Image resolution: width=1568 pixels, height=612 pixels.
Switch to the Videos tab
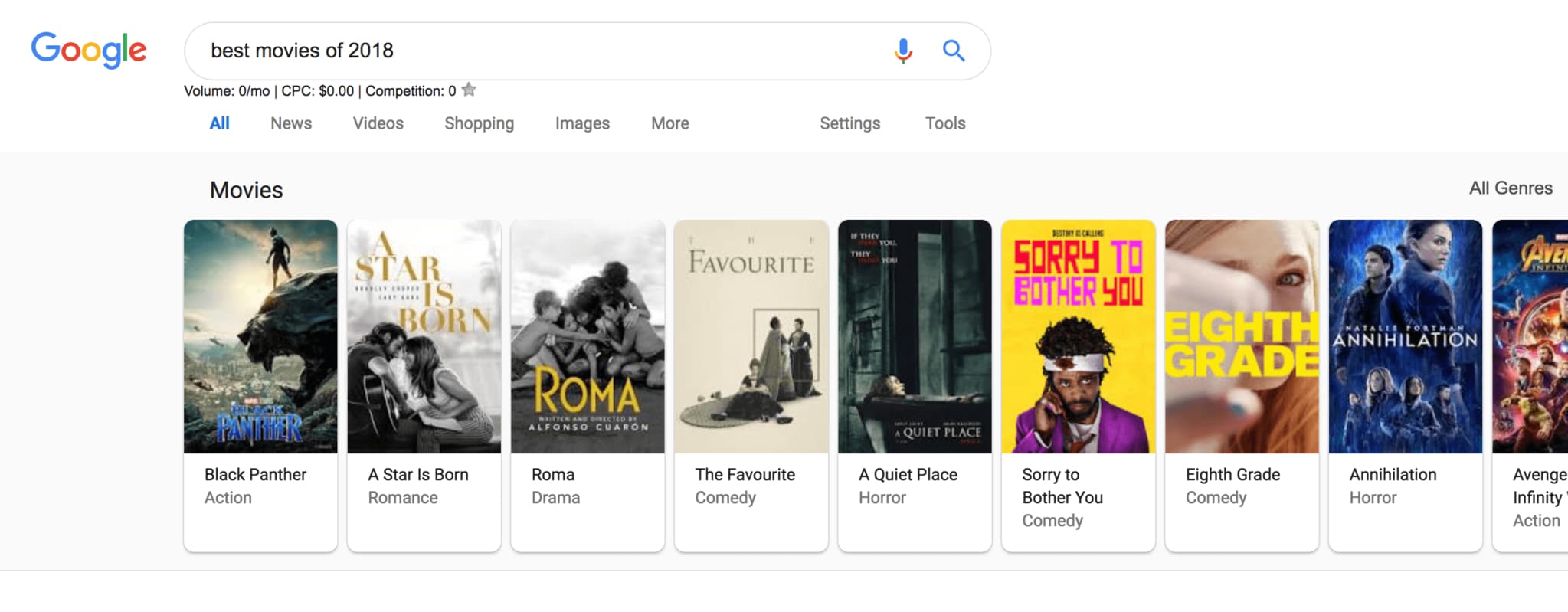point(378,123)
